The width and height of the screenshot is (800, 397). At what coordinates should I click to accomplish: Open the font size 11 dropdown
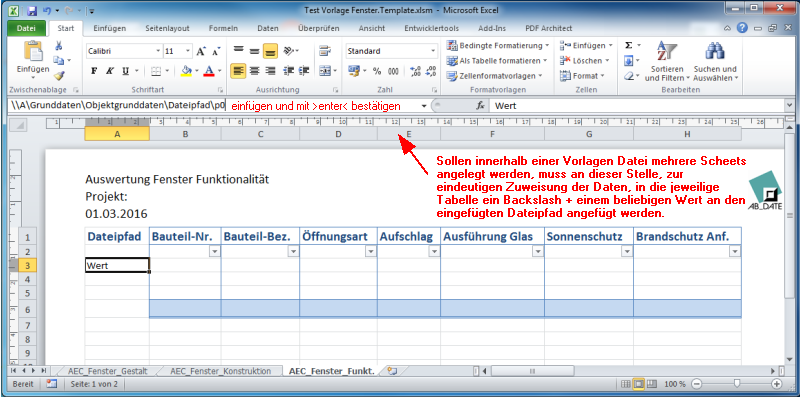coord(188,52)
